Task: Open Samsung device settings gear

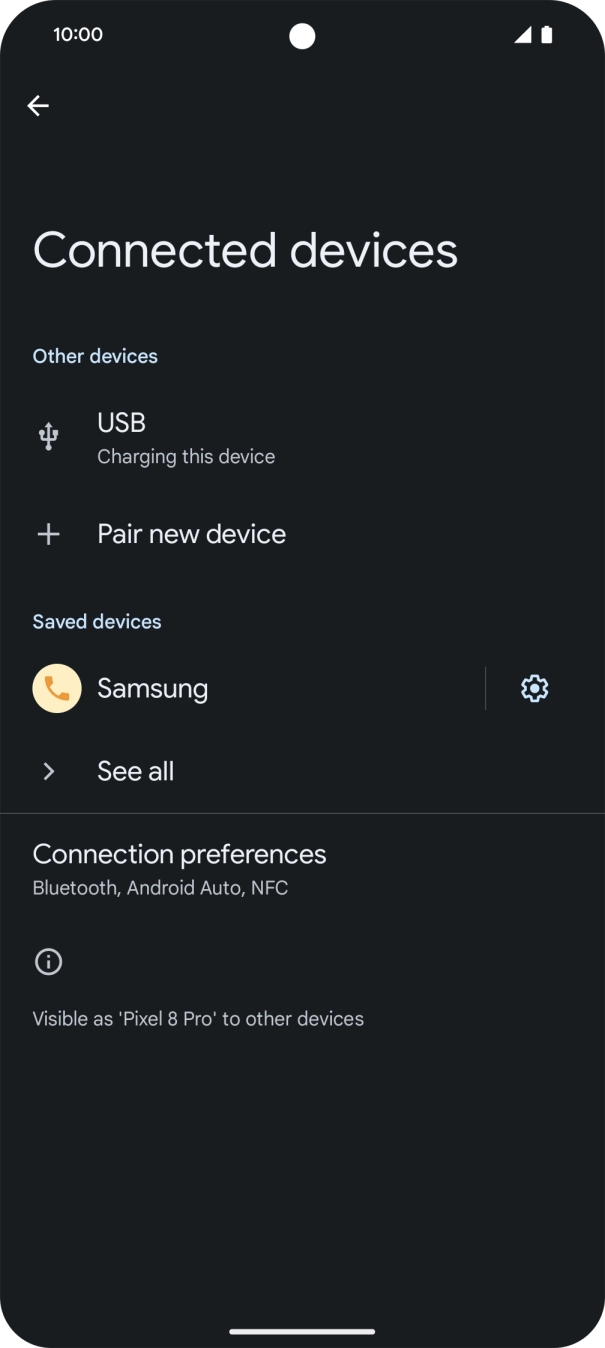Action: pos(535,688)
